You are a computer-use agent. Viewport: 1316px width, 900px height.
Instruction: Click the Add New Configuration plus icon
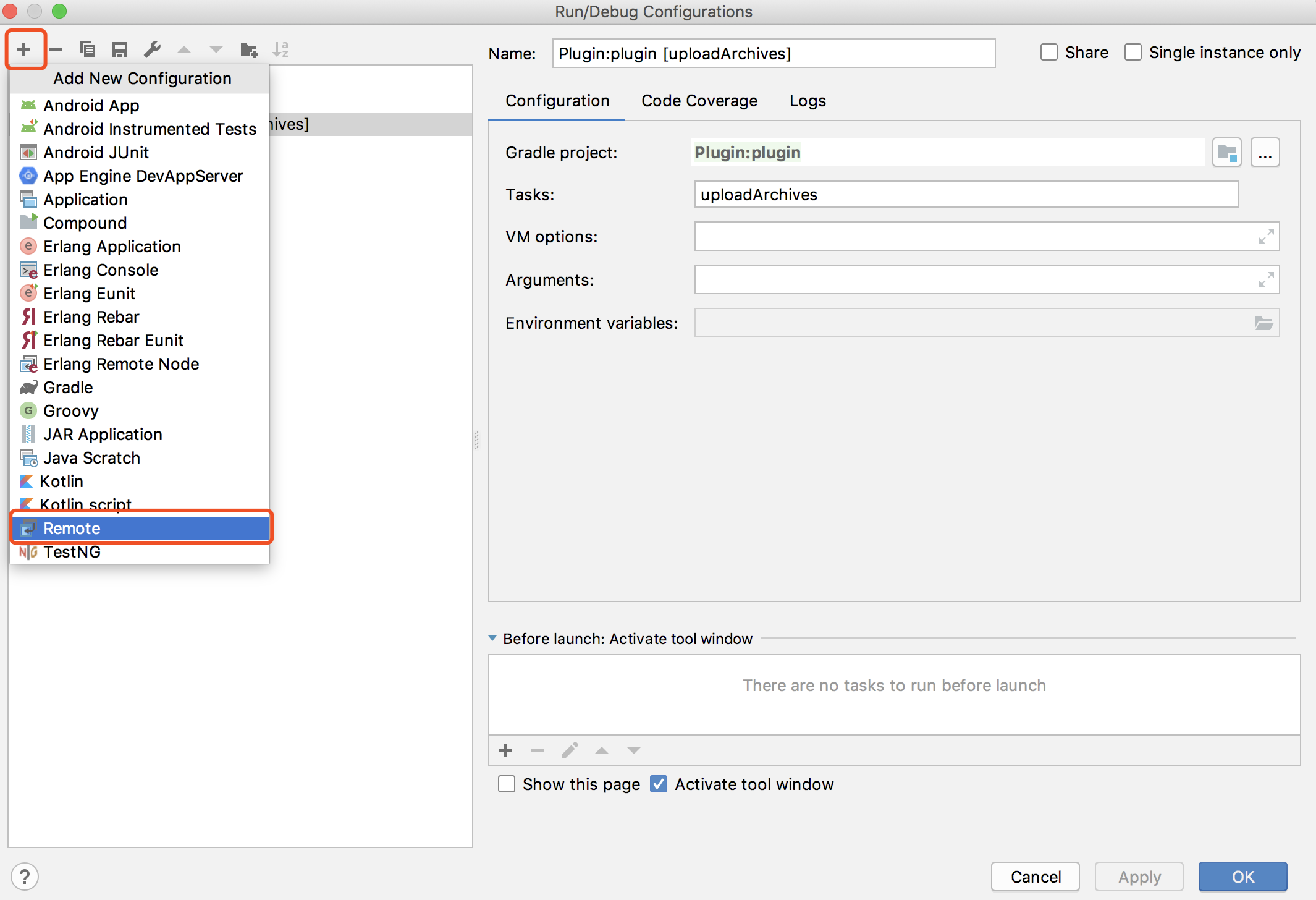tap(24, 49)
